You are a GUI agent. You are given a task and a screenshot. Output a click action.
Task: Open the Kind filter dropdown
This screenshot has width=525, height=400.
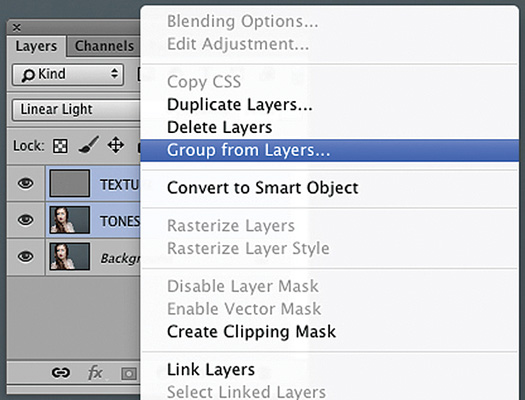[68, 74]
